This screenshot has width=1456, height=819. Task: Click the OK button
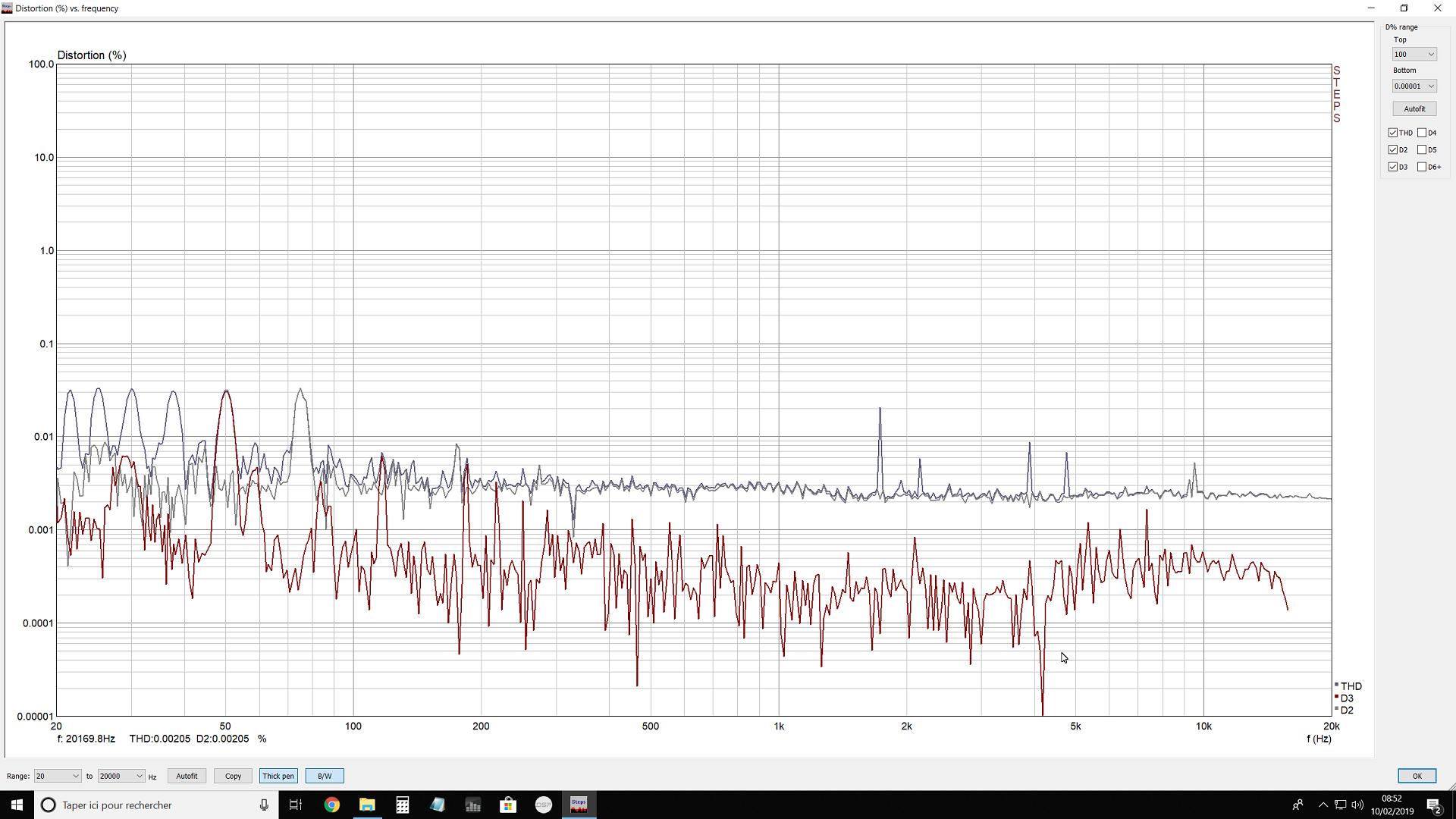pos(1417,776)
